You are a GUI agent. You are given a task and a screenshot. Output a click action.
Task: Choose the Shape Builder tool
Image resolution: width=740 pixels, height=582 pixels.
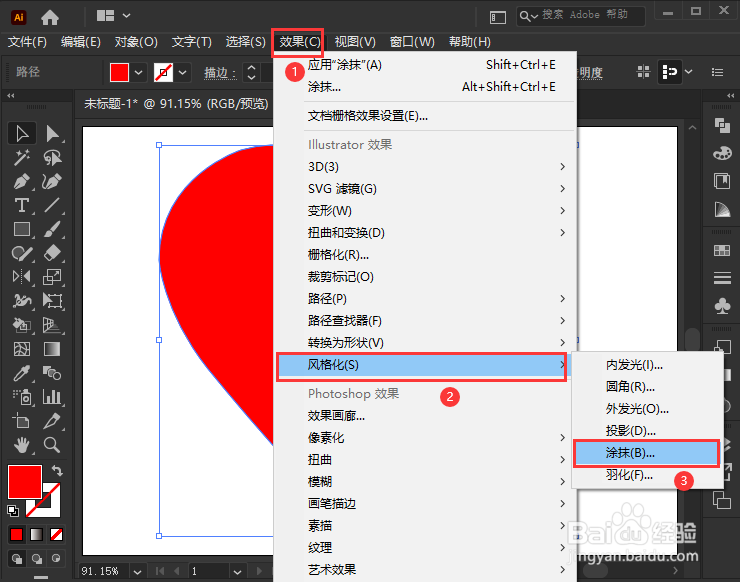click(22, 325)
